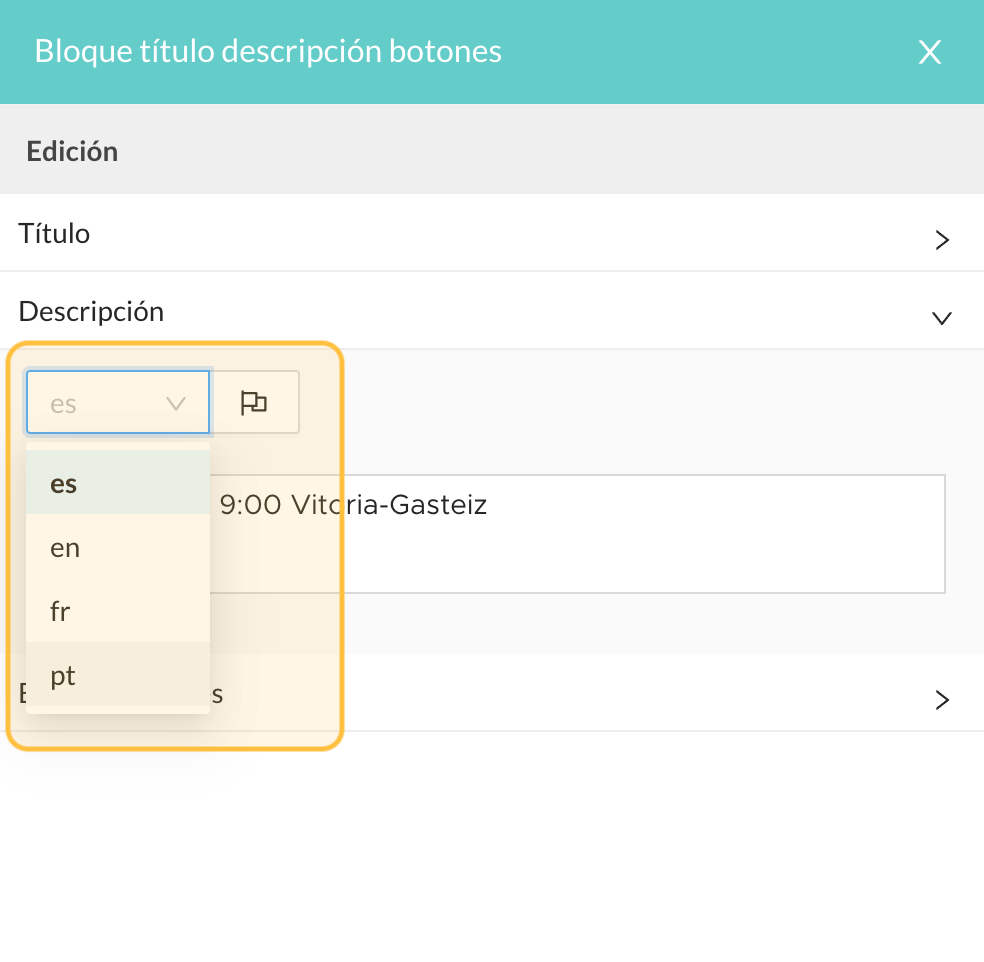Viewport: 984px width, 962px height.
Task: Click the language combo box showing es
Action: [x=118, y=402]
